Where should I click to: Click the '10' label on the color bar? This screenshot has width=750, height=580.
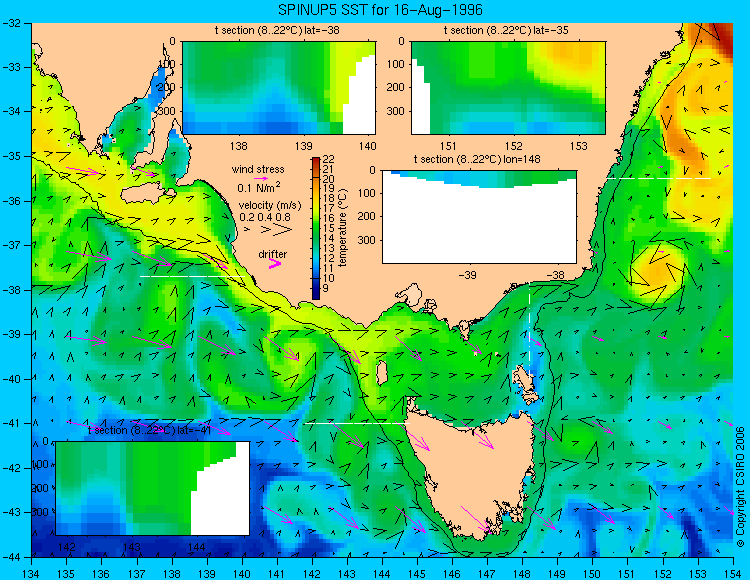click(329, 278)
